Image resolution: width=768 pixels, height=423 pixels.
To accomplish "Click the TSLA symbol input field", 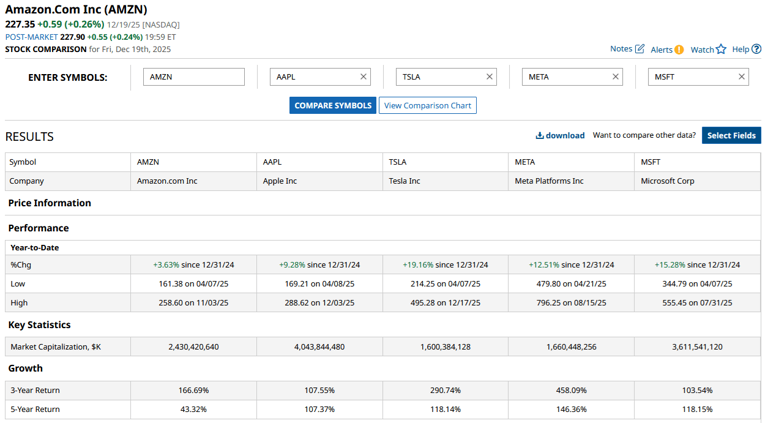I will click(x=438, y=77).
